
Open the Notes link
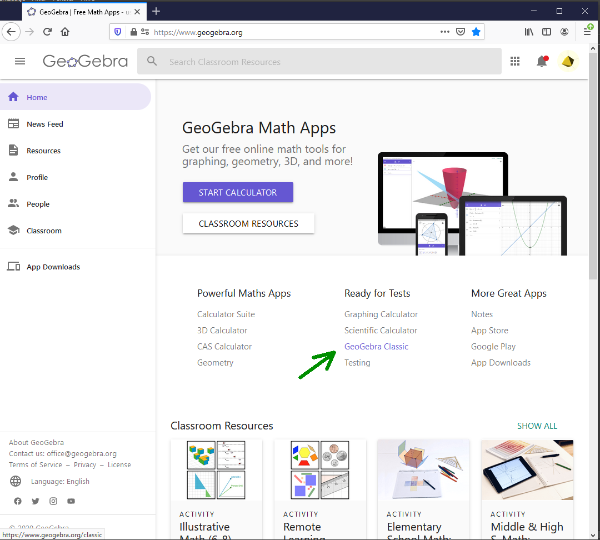(482, 314)
